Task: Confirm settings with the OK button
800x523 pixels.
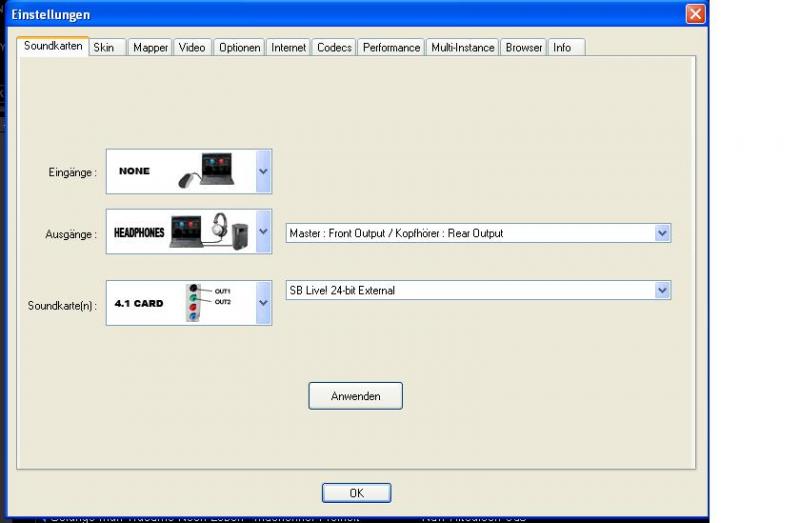Action: 357,493
